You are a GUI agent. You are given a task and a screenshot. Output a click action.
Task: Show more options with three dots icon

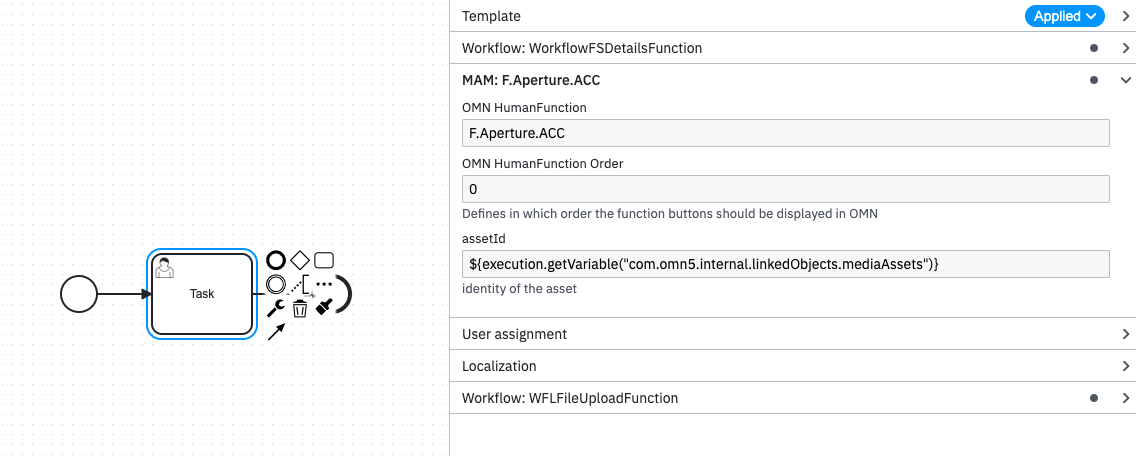tap(324, 284)
